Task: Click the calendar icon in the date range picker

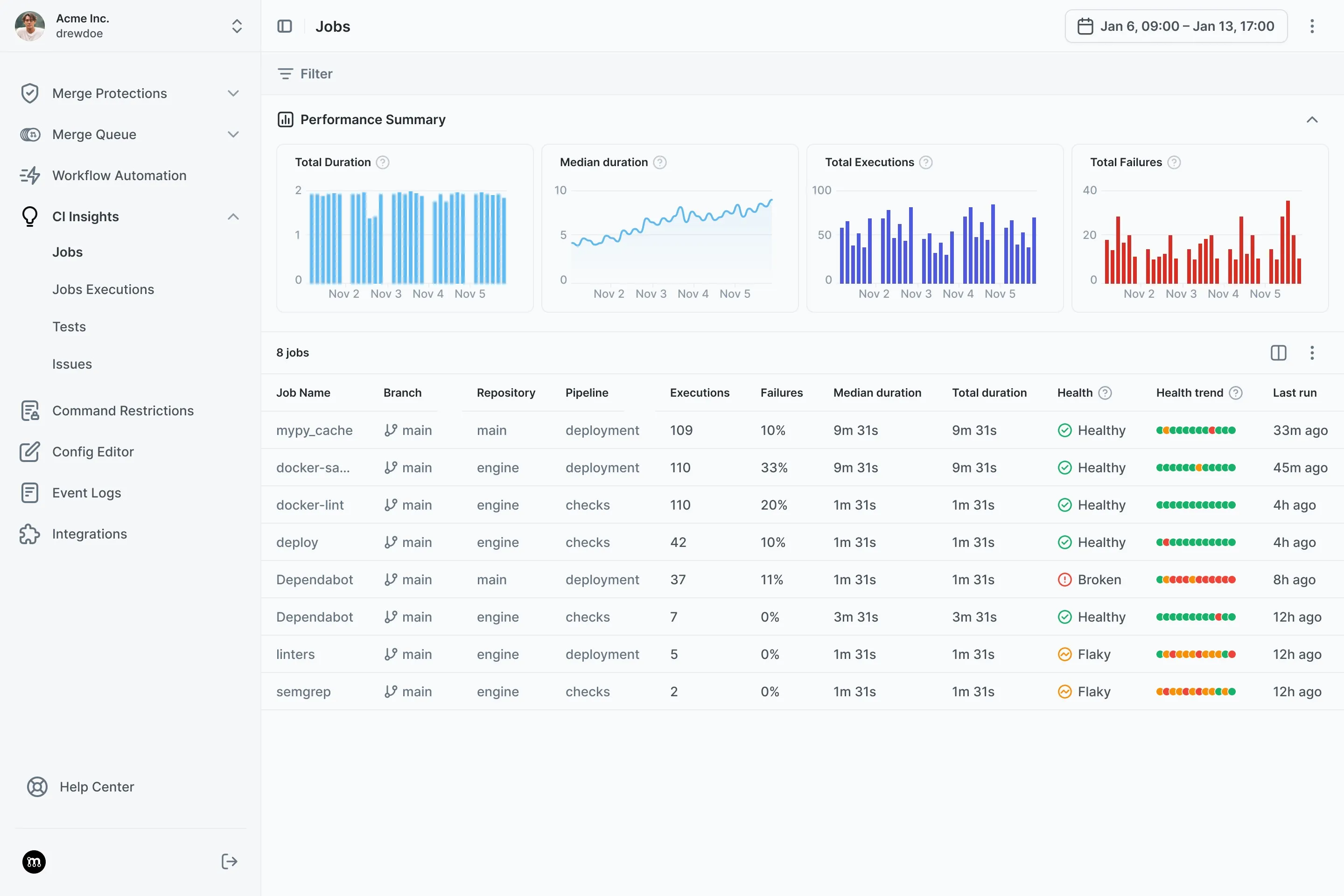Action: (1085, 26)
